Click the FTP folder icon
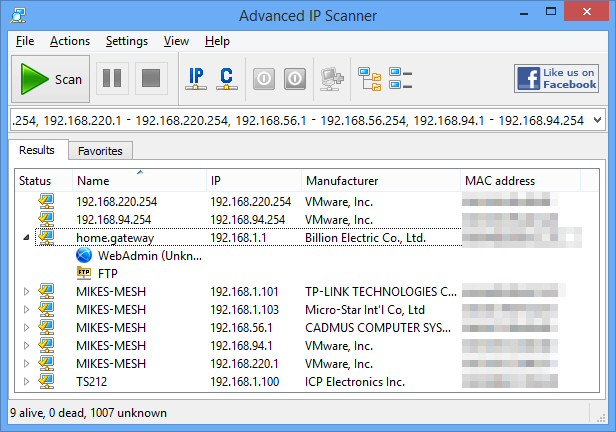 [x=84, y=273]
